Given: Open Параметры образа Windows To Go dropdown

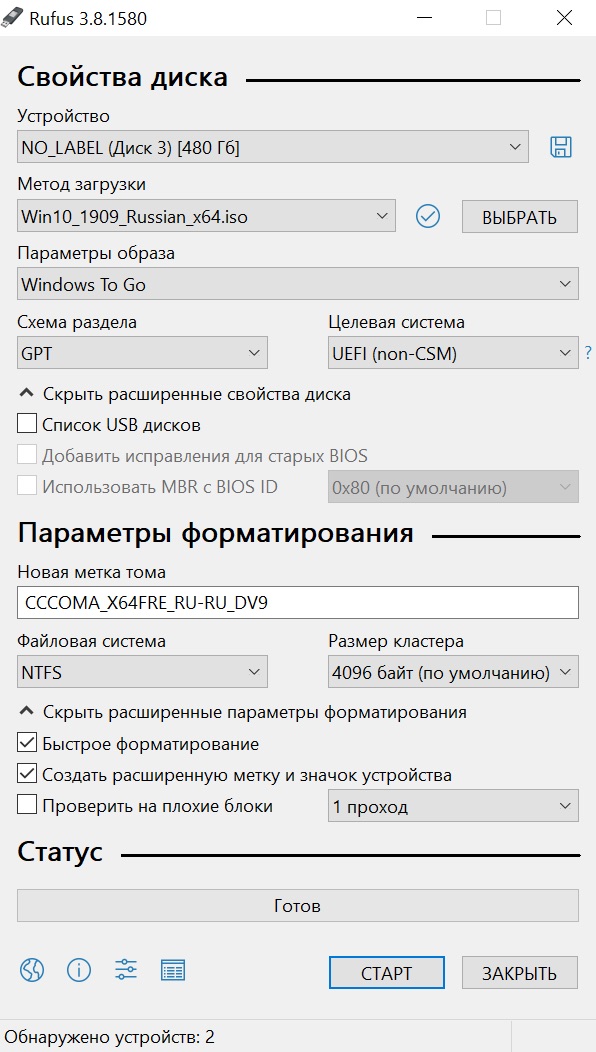Looking at the screenshot, I should click(297, 284).
